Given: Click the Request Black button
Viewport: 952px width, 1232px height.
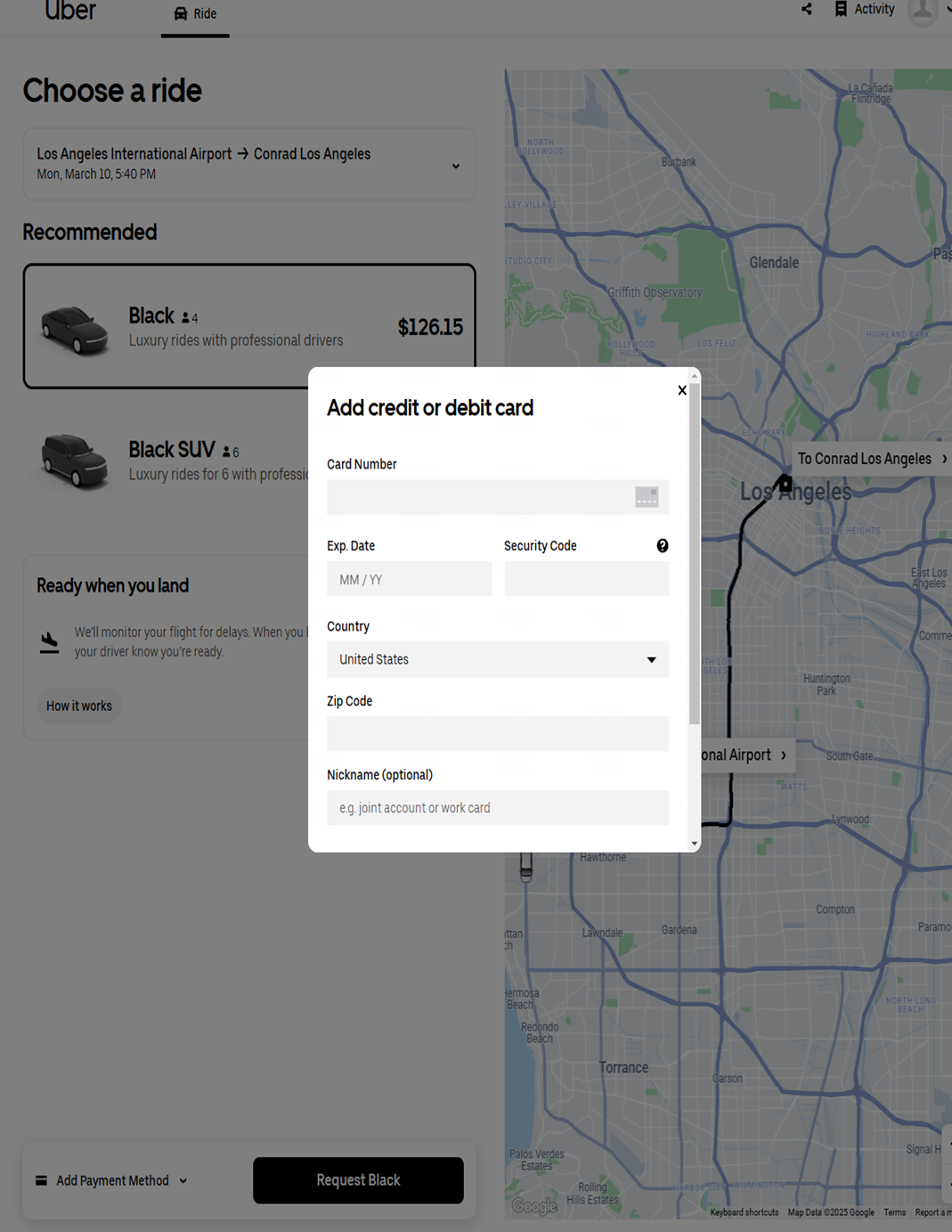Looking at the screenshot, I should point(358,1180).
